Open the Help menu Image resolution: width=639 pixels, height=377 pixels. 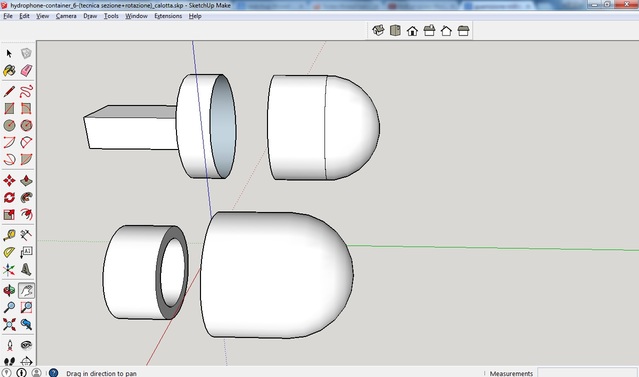(x=195, y=16)
